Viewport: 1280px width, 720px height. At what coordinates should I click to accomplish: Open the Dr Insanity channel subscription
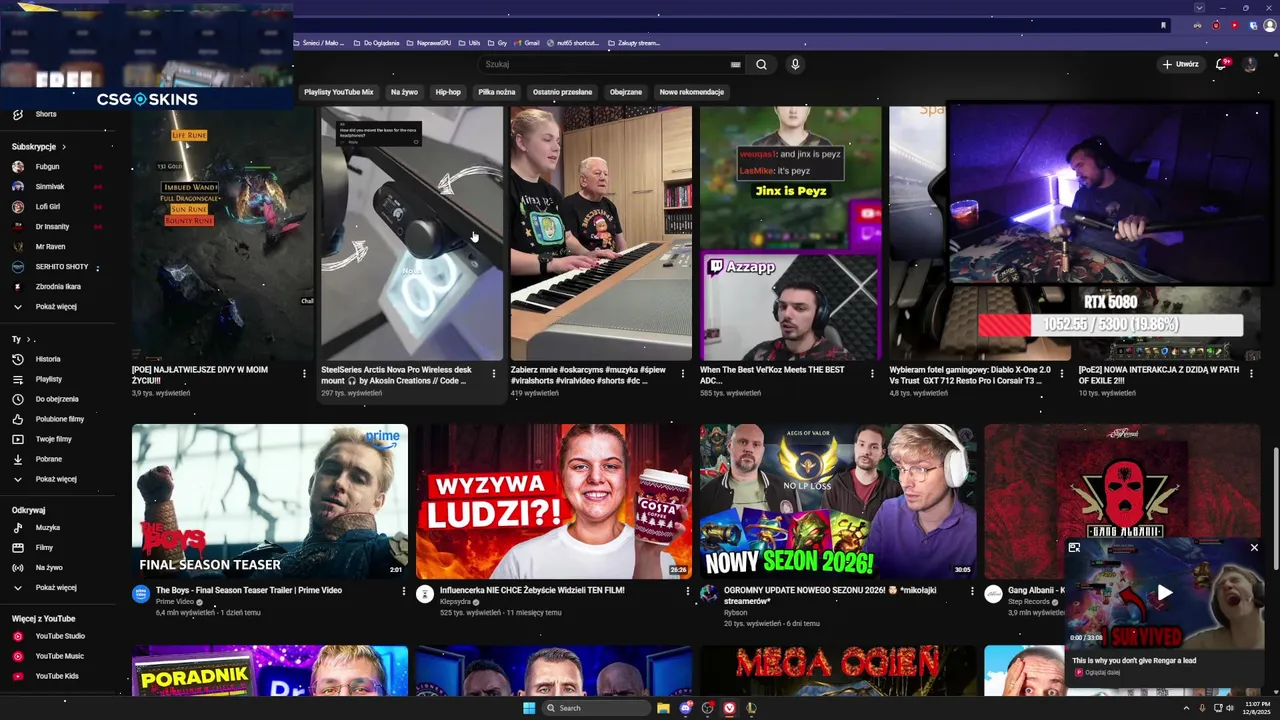click(x=52, y=226)
